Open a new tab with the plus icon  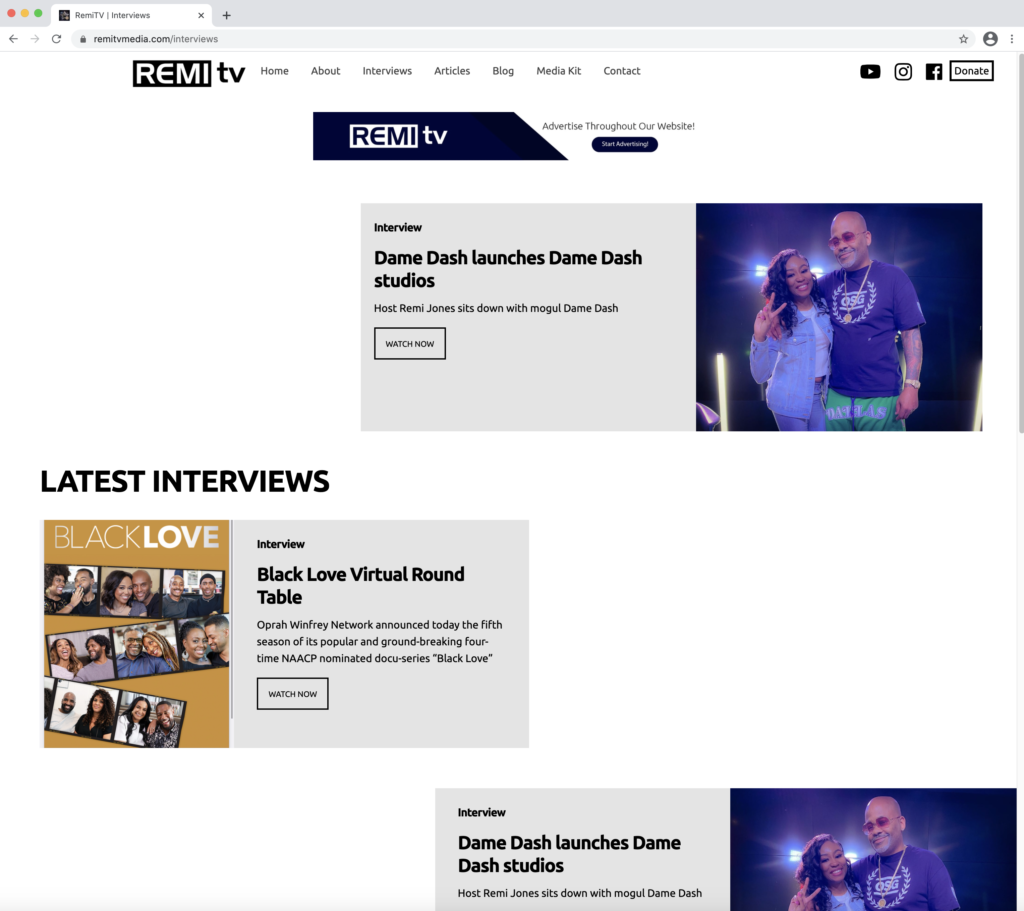pos(227,15)
